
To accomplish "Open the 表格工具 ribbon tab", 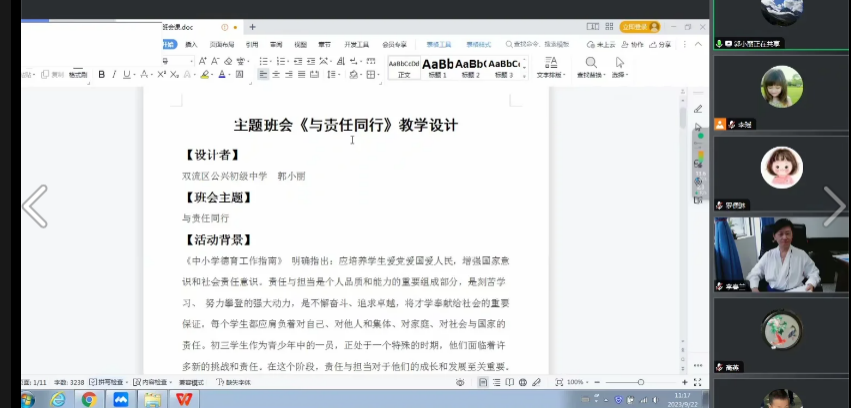I will 439,44.
